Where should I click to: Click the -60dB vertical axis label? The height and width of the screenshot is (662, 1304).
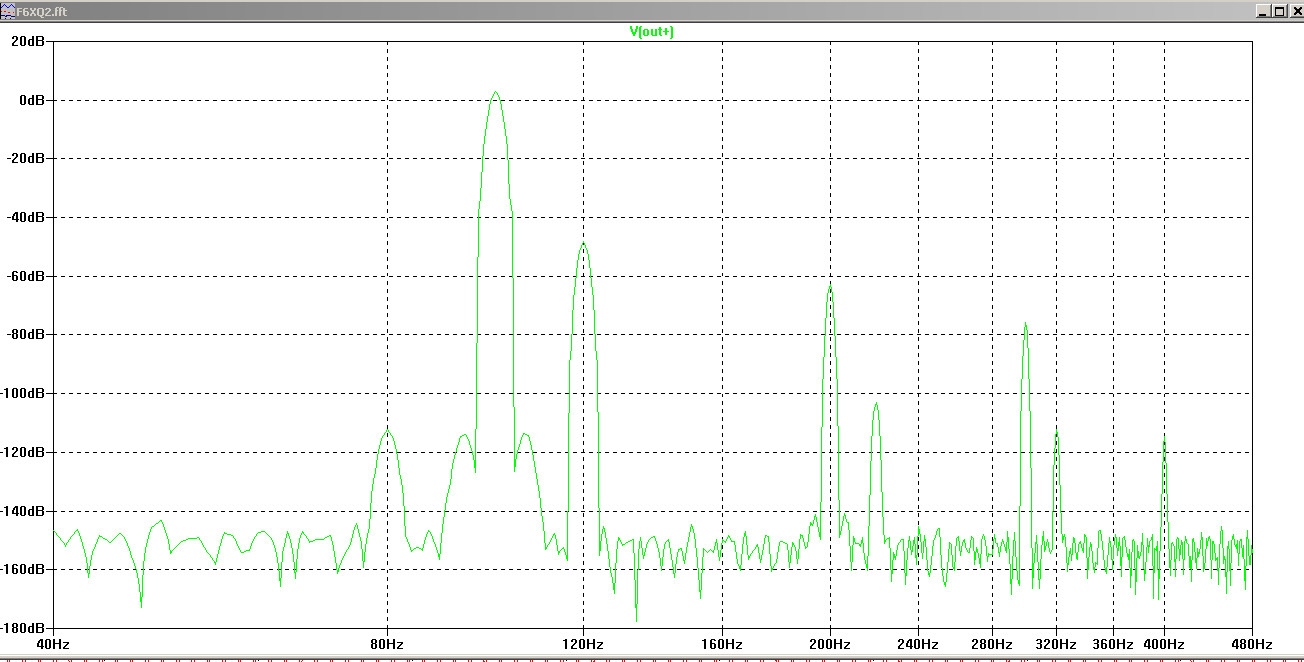click(x=26, y=276)
